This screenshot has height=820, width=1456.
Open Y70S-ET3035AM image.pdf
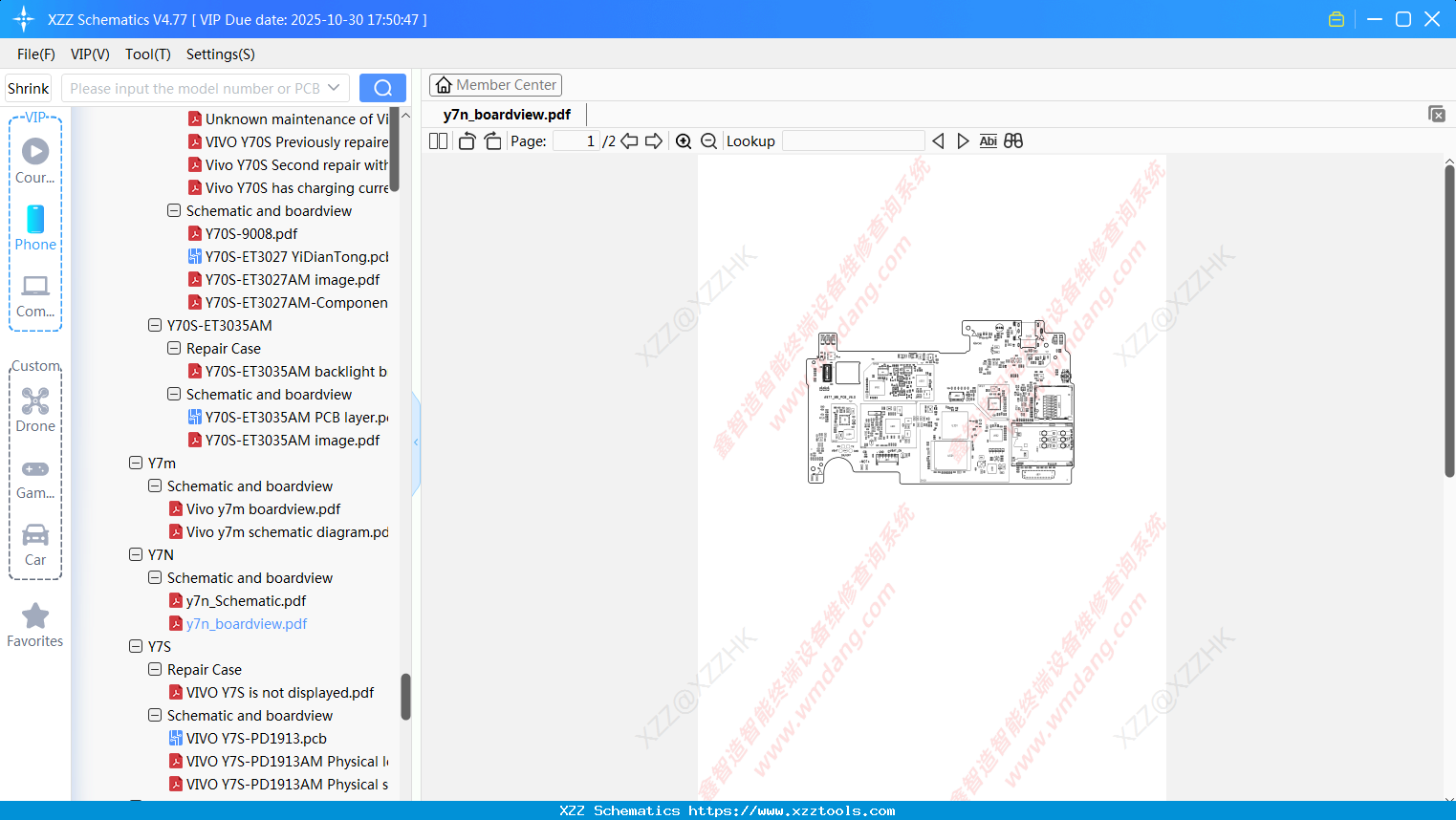click(293, 440)
